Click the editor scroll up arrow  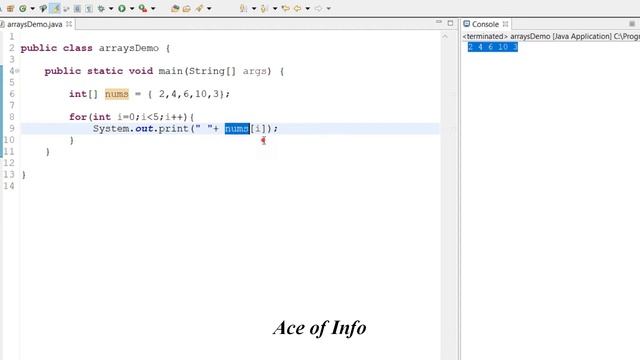coord(445,36)
